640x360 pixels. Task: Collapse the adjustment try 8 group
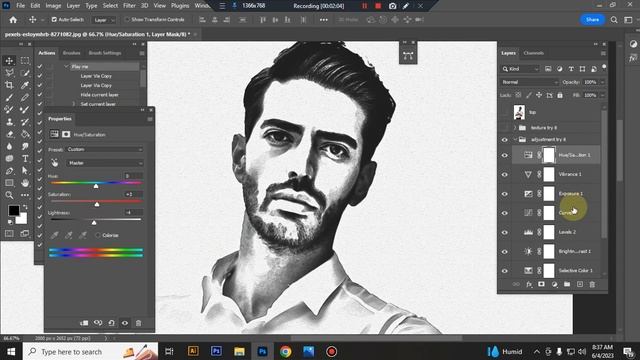(515, 140)
